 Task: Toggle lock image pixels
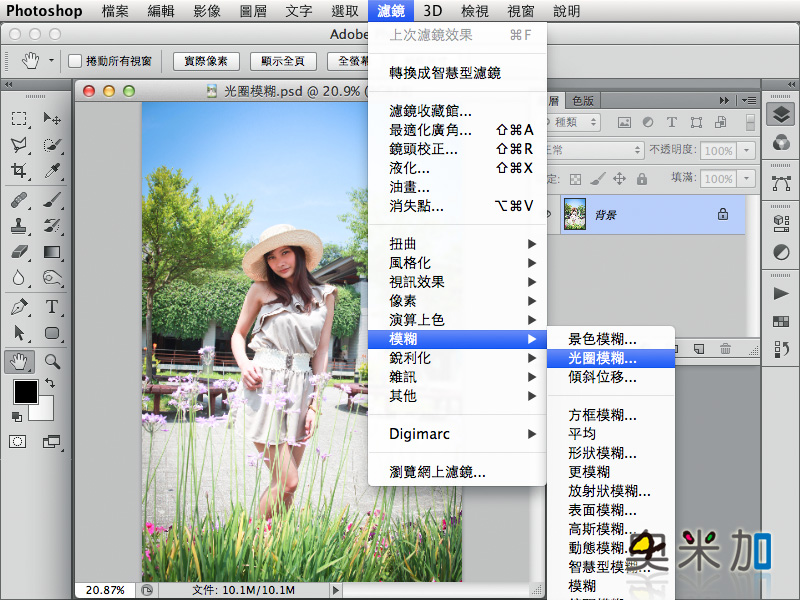(597, 179)
